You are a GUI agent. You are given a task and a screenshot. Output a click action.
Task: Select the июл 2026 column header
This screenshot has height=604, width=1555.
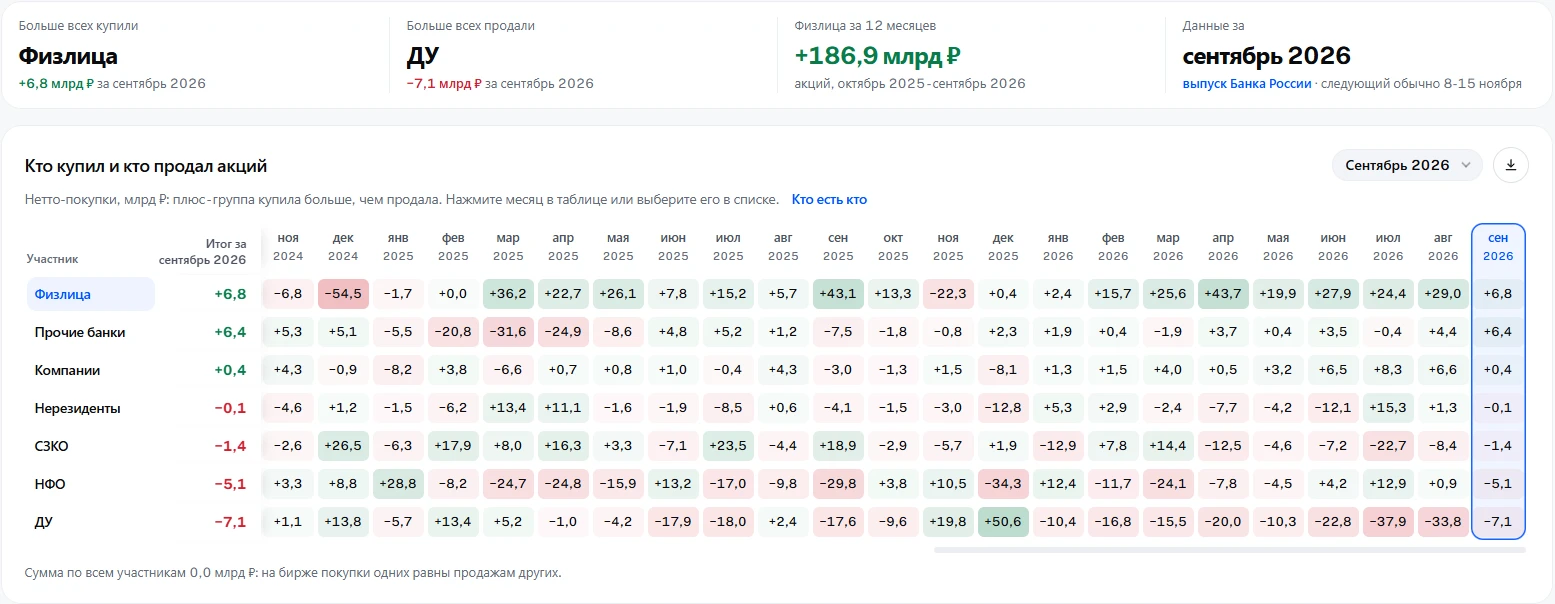1388,247
